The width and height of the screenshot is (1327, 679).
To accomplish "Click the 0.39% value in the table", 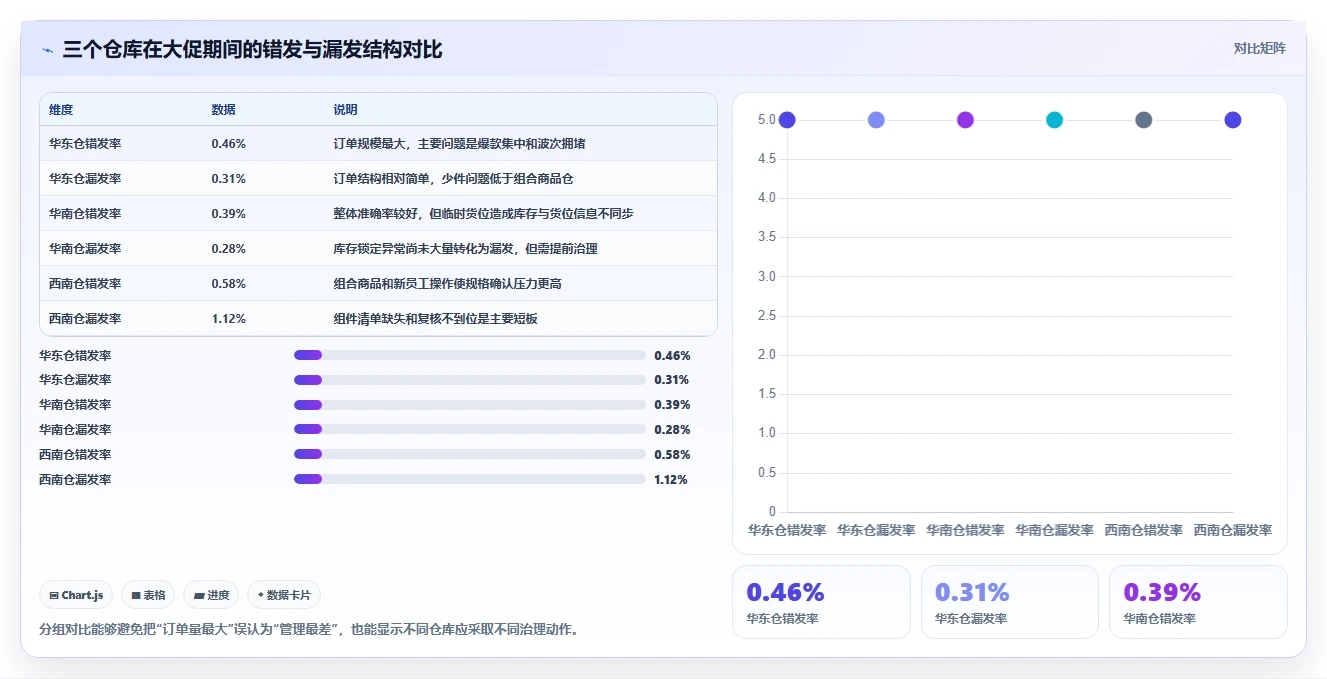I will [x=228, y=214].
